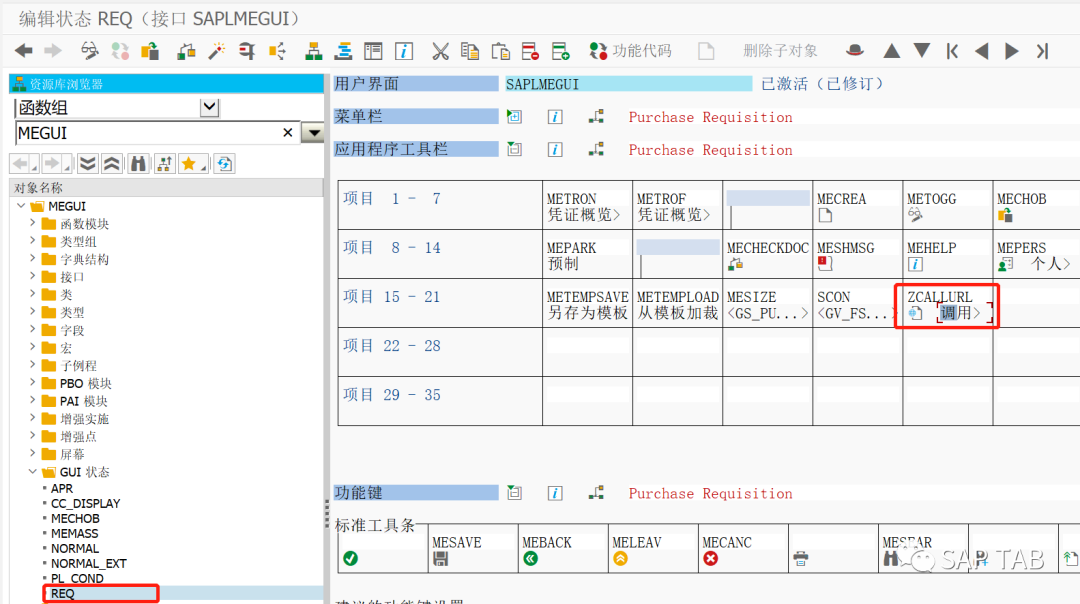Expand the 函数模块 folder
This screenshot has height=604, width=1080.
coord(32,223)
